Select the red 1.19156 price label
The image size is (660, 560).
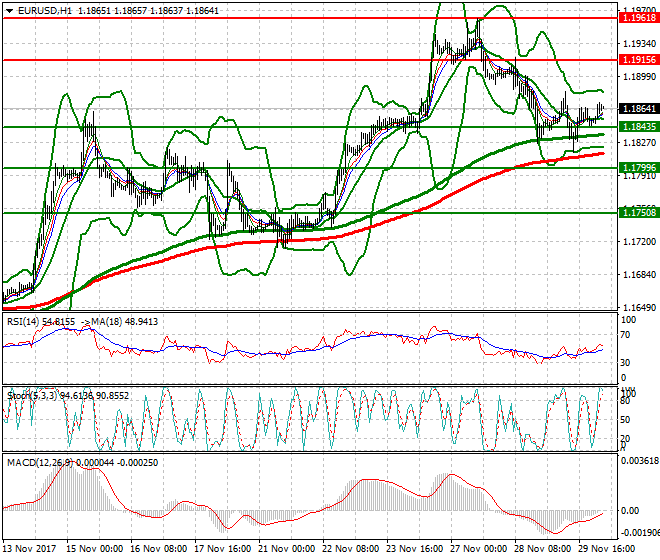click(x=639, y=60)
